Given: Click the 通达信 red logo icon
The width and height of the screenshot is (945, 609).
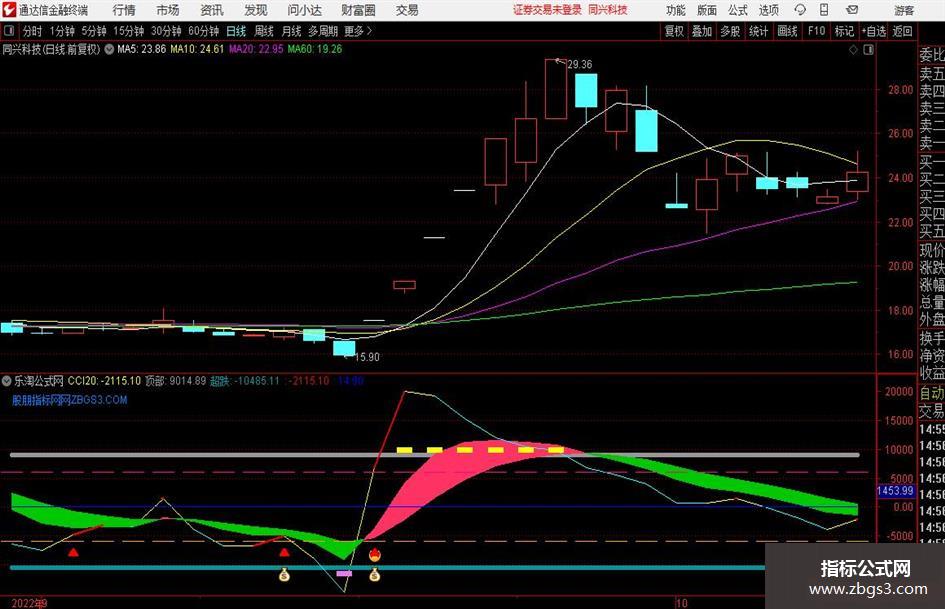Looking at the screenshot, I should coord(9,10).
